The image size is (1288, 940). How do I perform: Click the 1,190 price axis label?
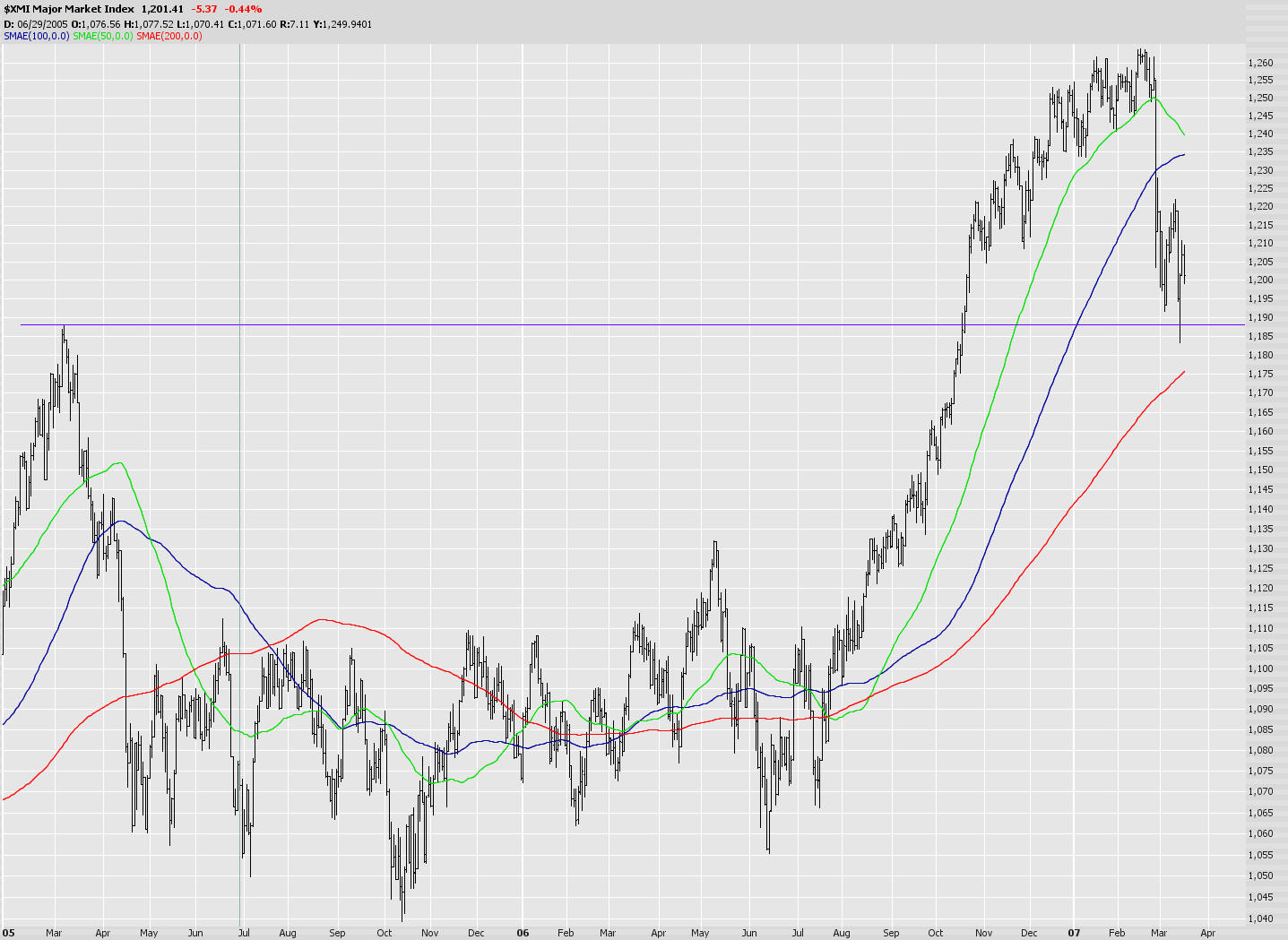[x=1260, y=317]
